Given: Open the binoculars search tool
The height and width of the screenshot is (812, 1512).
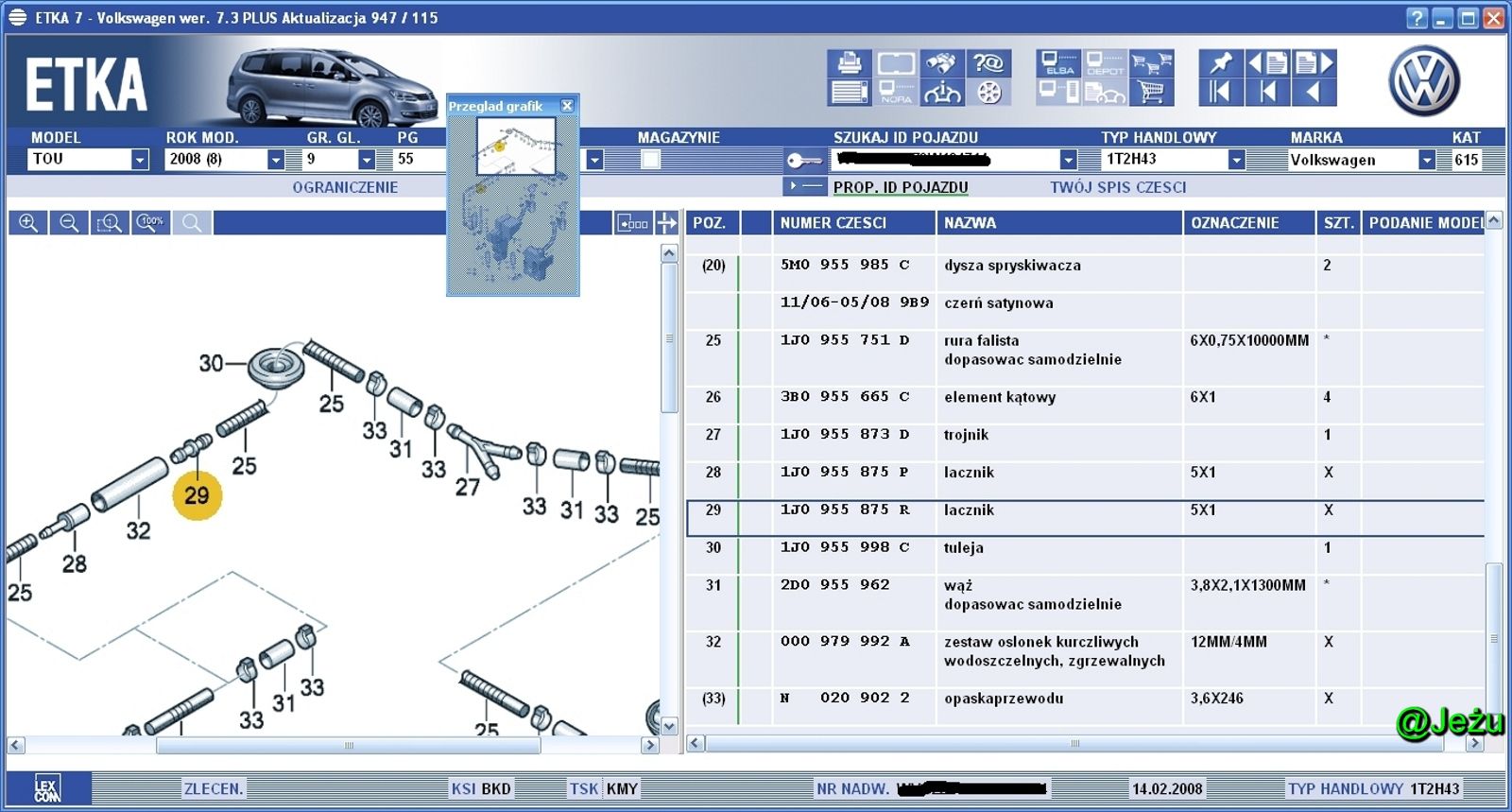Looking at the screenshot, I should pos(942,63).
